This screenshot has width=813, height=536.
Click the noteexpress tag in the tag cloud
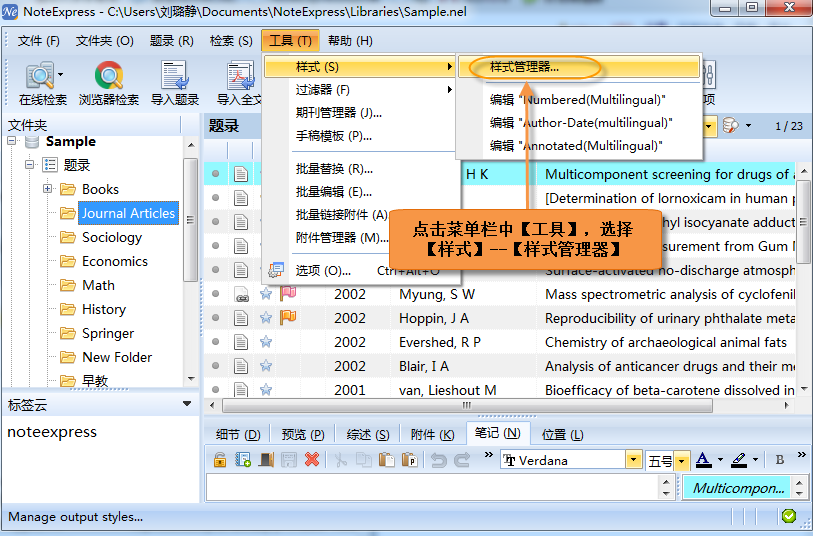tap(52, 432)
